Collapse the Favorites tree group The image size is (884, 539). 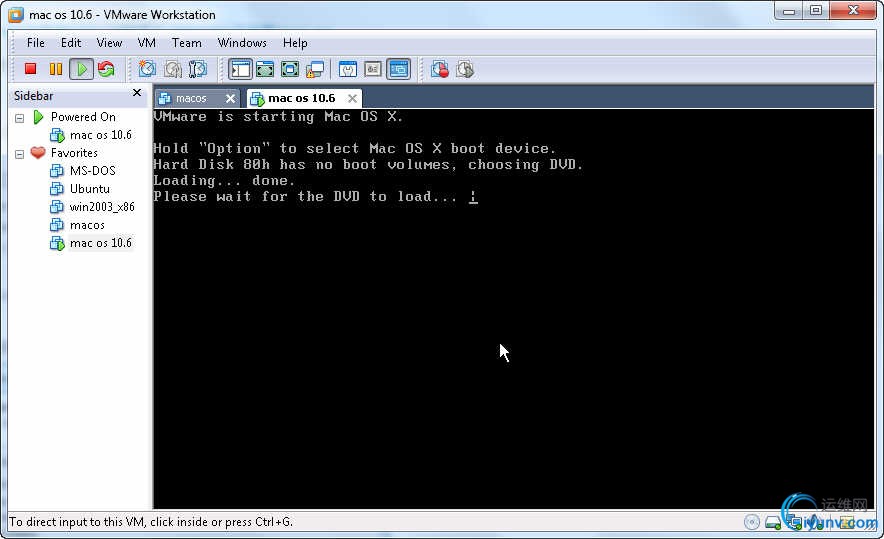coord(20,154)
